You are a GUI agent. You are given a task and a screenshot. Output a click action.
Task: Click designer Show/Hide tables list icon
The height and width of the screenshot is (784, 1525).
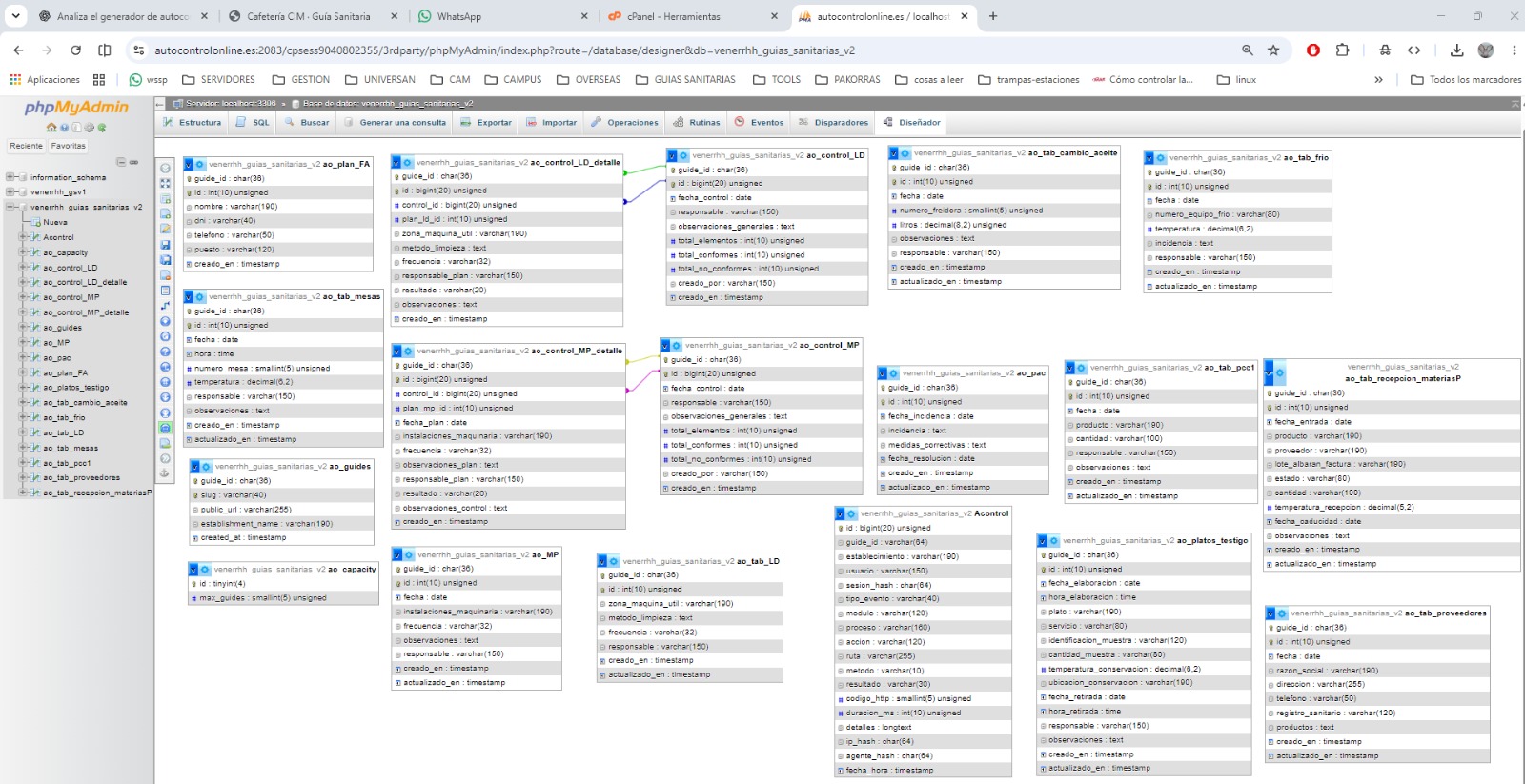click(x=165, y=168)
